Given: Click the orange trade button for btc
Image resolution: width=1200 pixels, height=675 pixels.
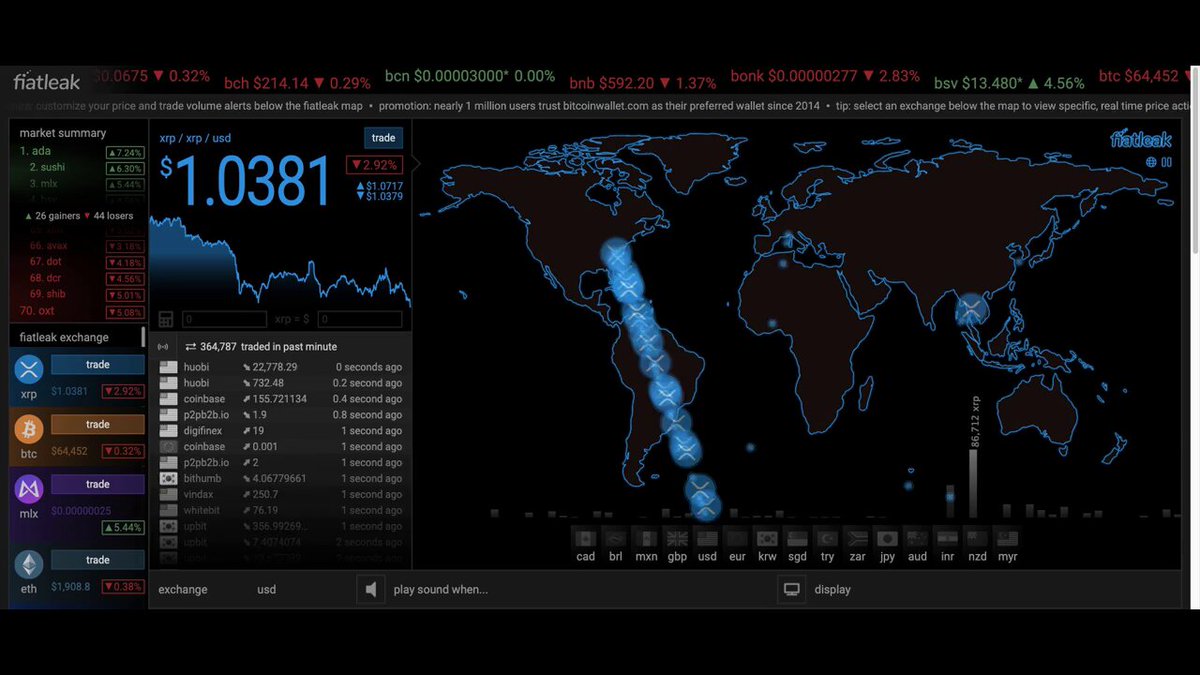Looking at the screenshot, I should click(x=98, y=425).
